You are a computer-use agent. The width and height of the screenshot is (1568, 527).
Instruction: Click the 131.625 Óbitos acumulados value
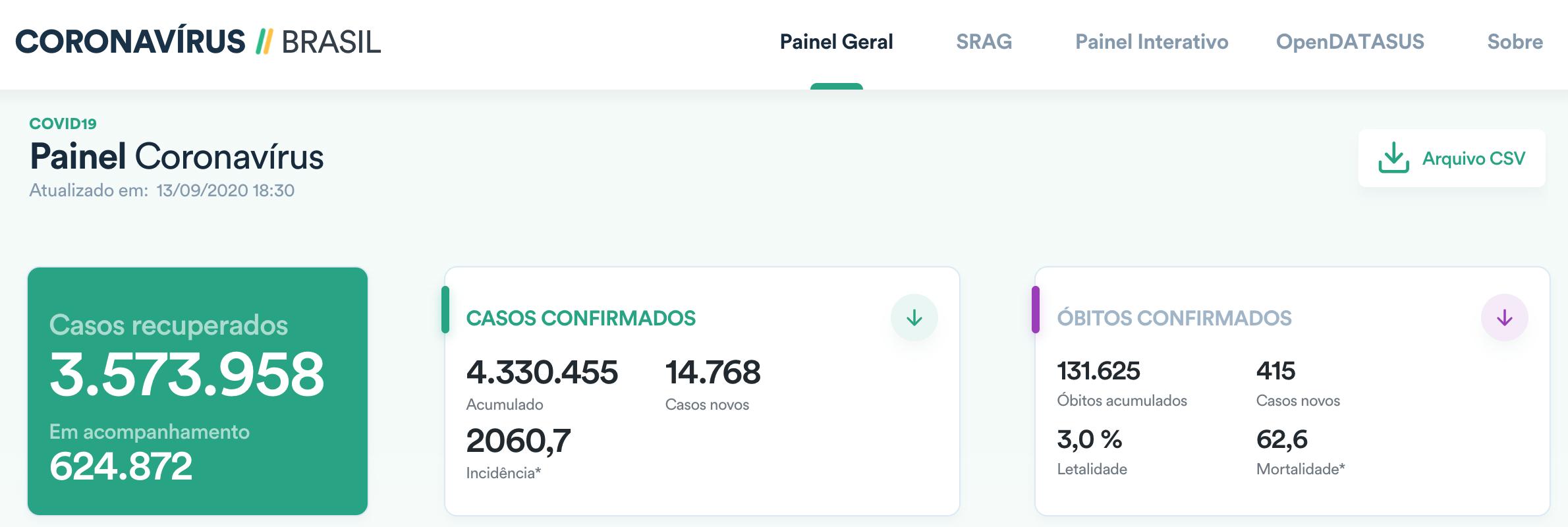tap(1098, 371)
